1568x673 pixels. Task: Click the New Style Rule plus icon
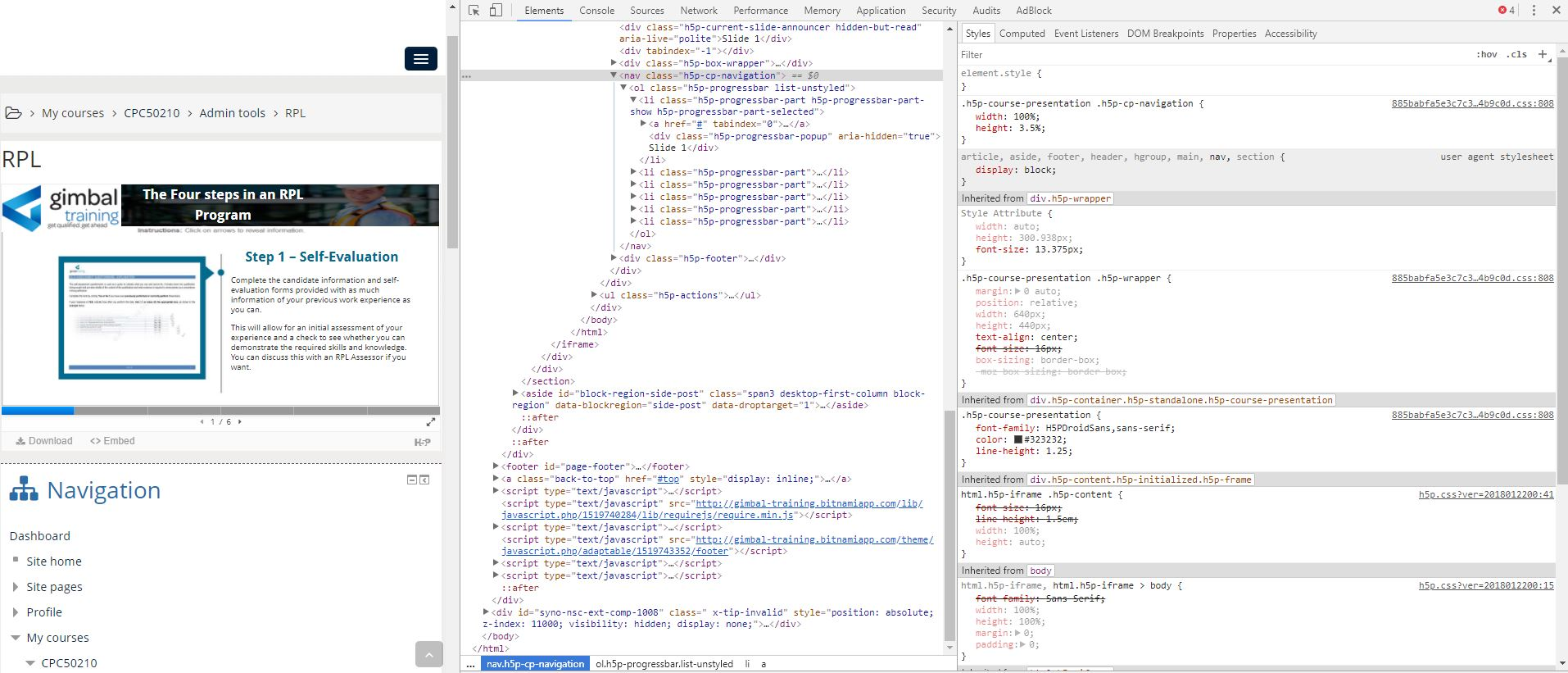click(1543, 54)
